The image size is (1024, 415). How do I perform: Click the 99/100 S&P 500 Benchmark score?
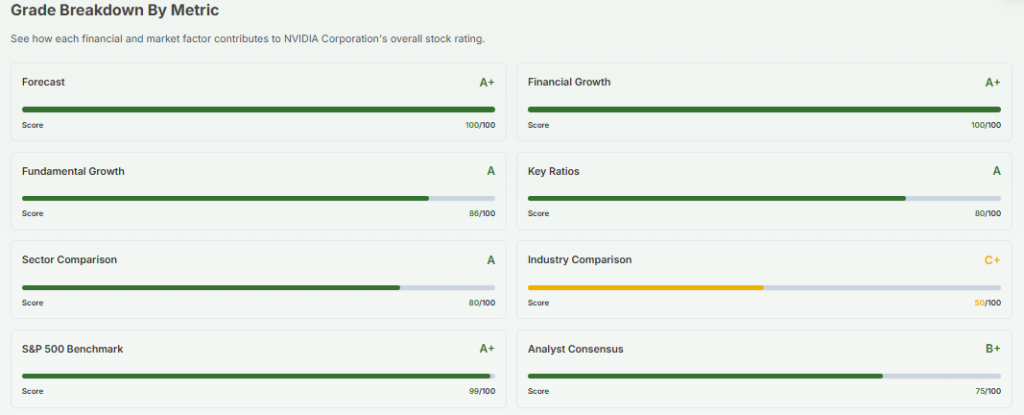pos(482,391)
